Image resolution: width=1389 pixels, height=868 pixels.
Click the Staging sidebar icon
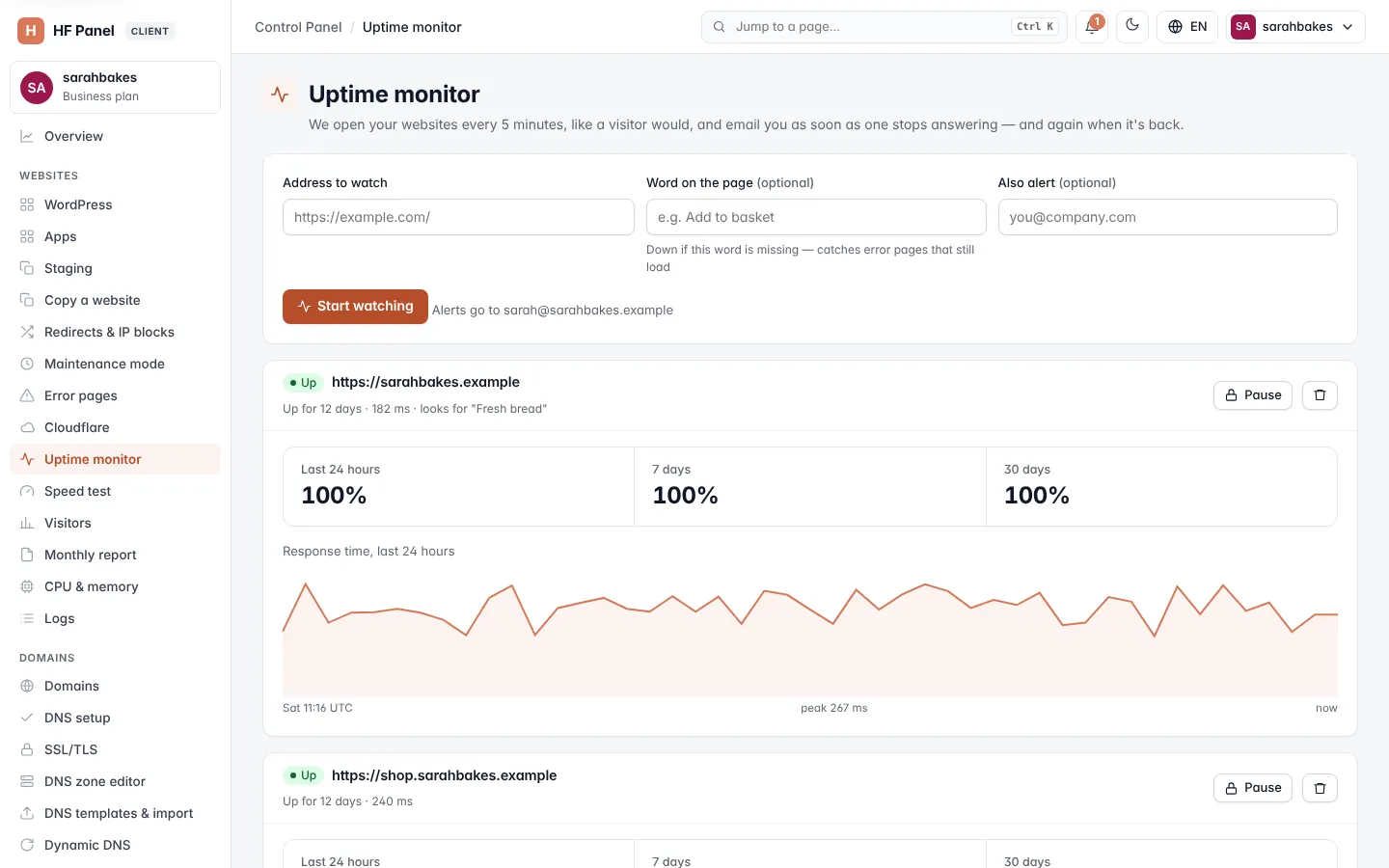click(x=27, y=268)
